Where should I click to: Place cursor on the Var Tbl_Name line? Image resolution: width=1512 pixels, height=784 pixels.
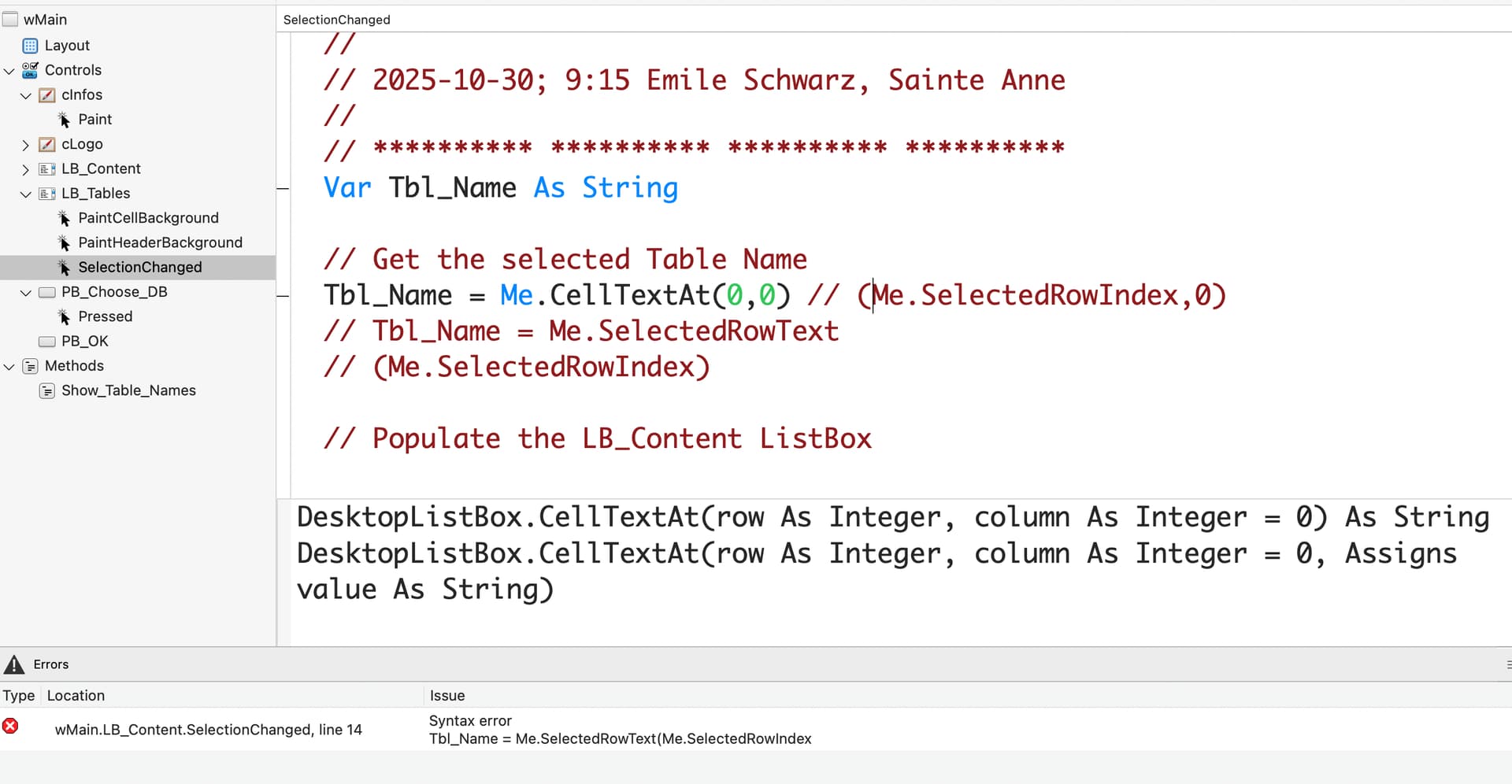[x=500, y=188]
